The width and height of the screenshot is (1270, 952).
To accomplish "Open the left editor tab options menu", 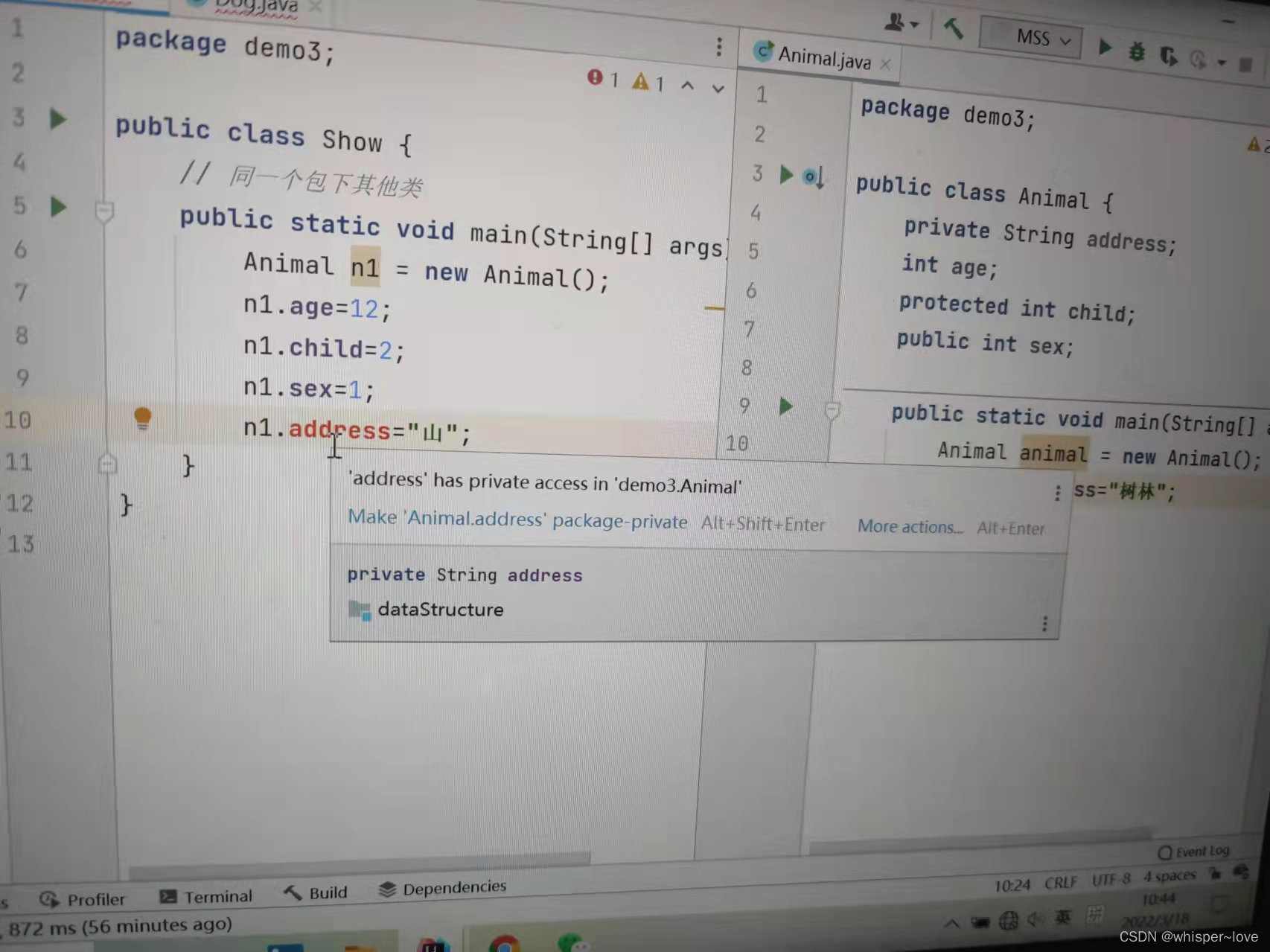I will (718, 47).
